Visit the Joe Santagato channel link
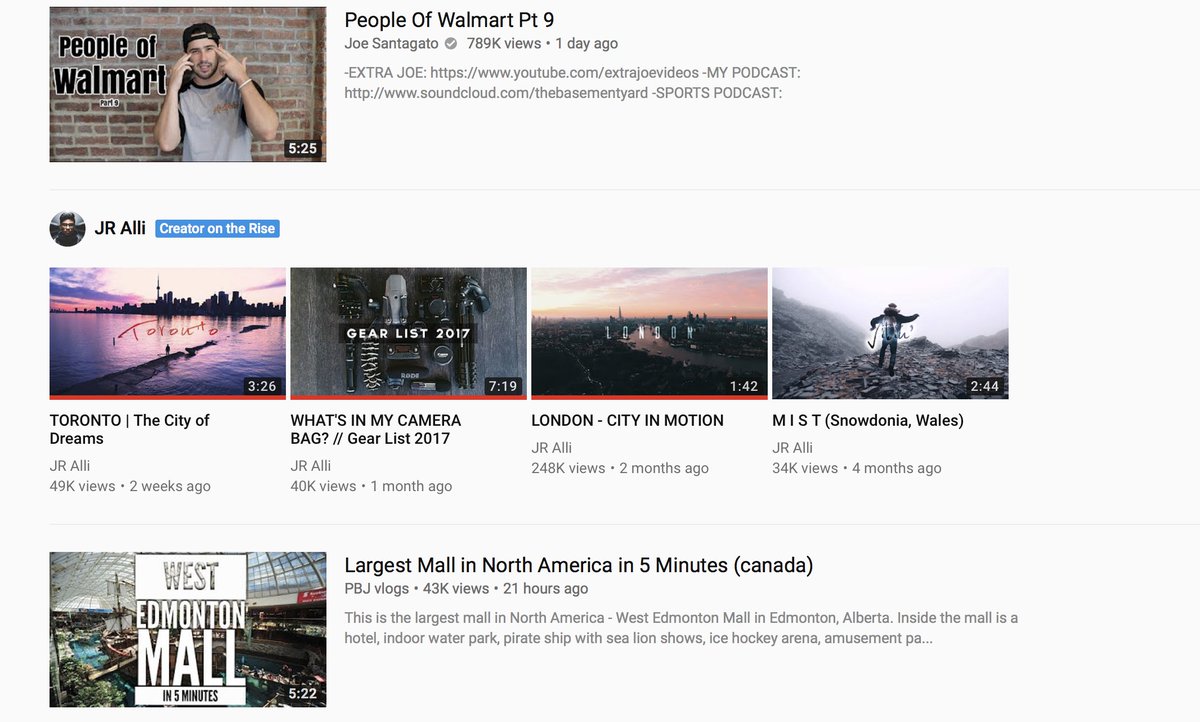The image size is (1200, 722). click(x=391, y=44)
